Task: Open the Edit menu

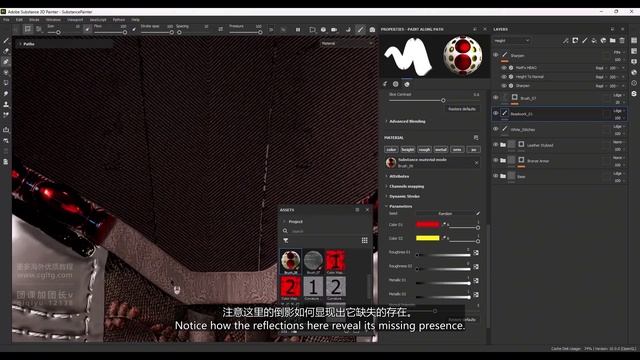Action: point(19,20)
